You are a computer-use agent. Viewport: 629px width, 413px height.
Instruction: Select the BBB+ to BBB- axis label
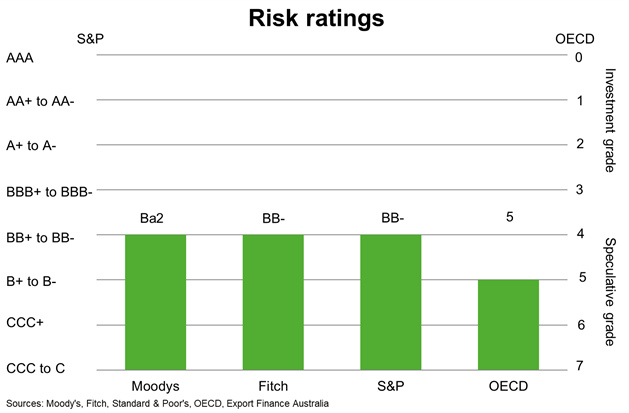coord(49,192)
